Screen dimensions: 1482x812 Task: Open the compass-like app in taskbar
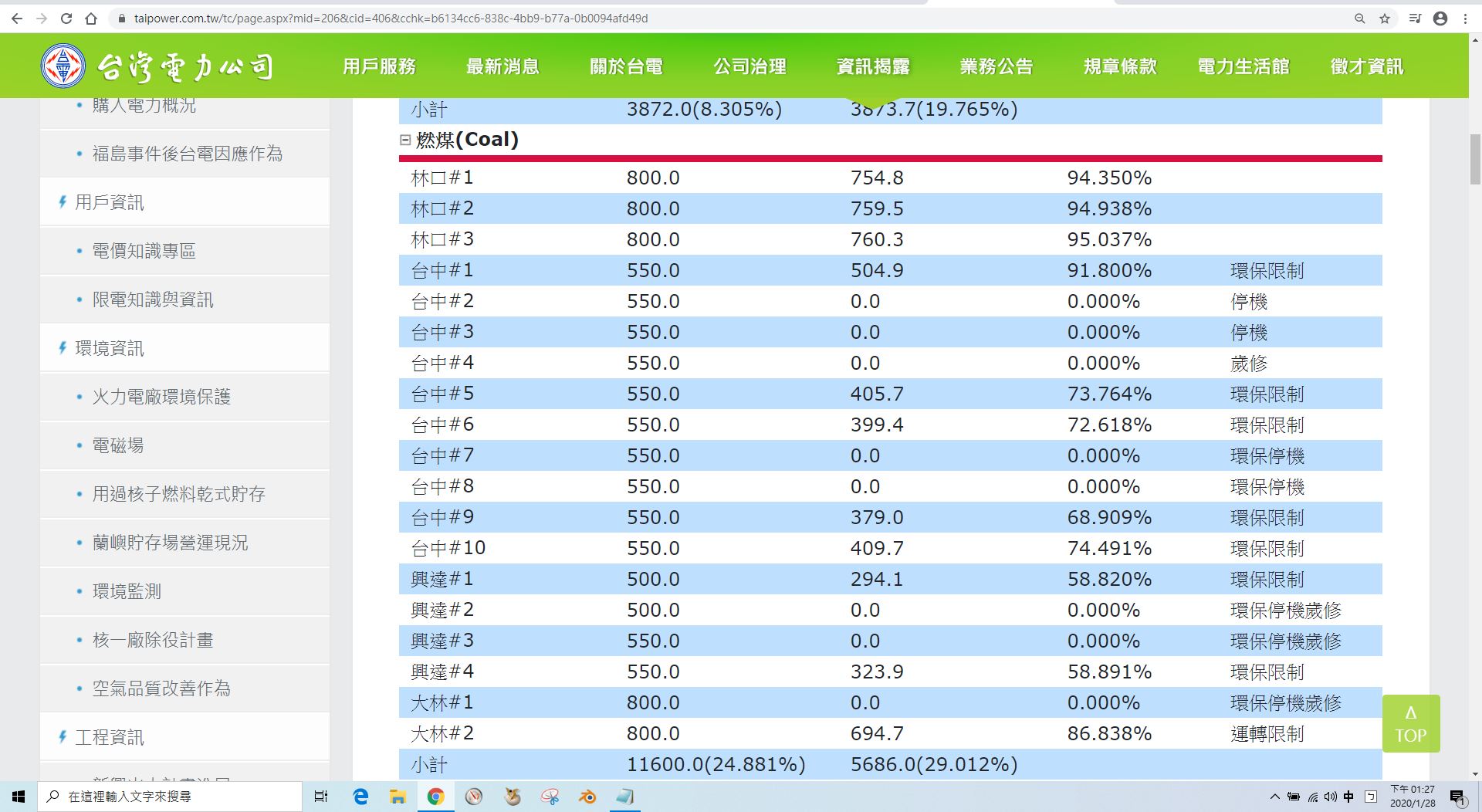click(474, 797)
